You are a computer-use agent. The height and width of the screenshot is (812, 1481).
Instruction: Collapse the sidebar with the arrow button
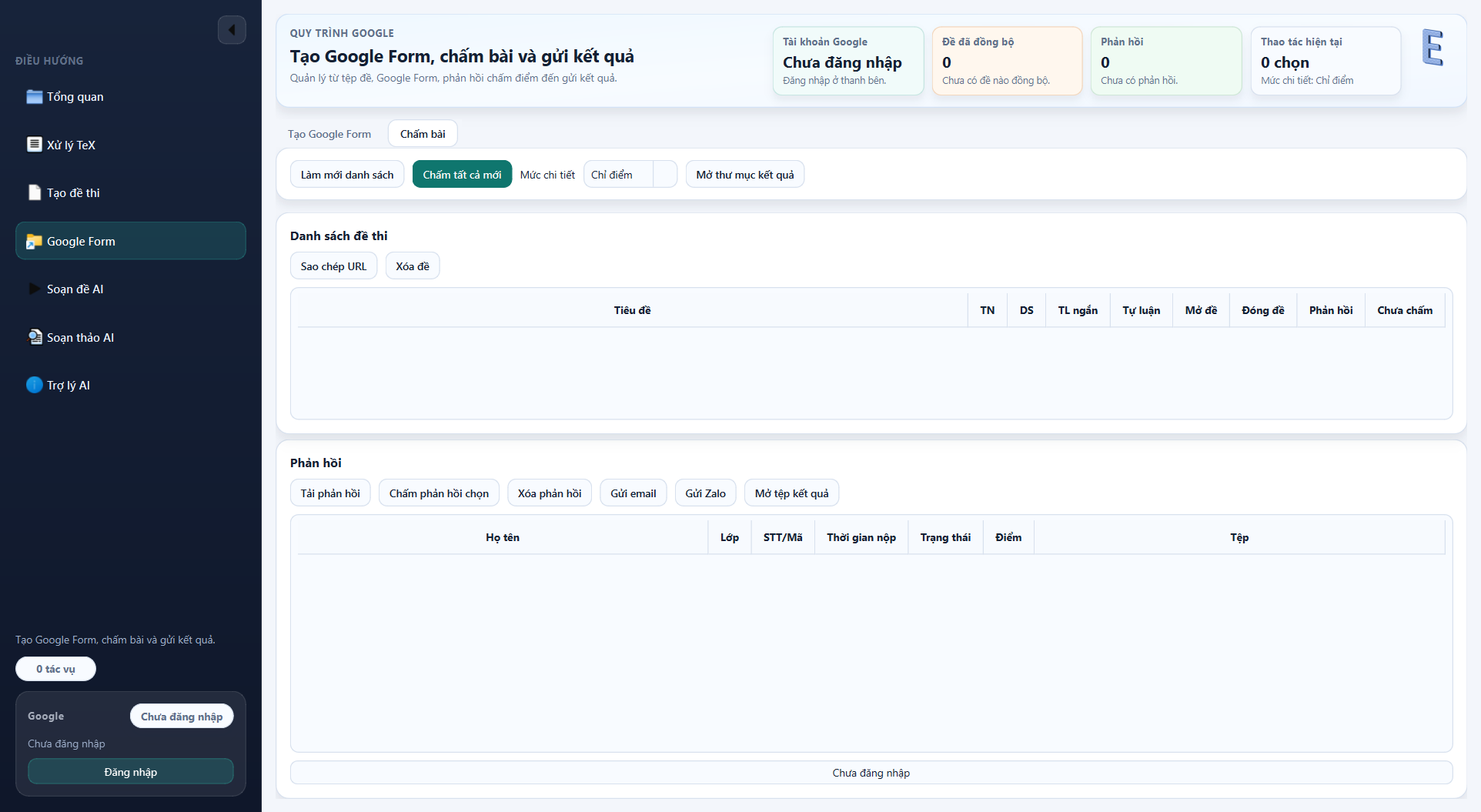(x=232, y=30)
